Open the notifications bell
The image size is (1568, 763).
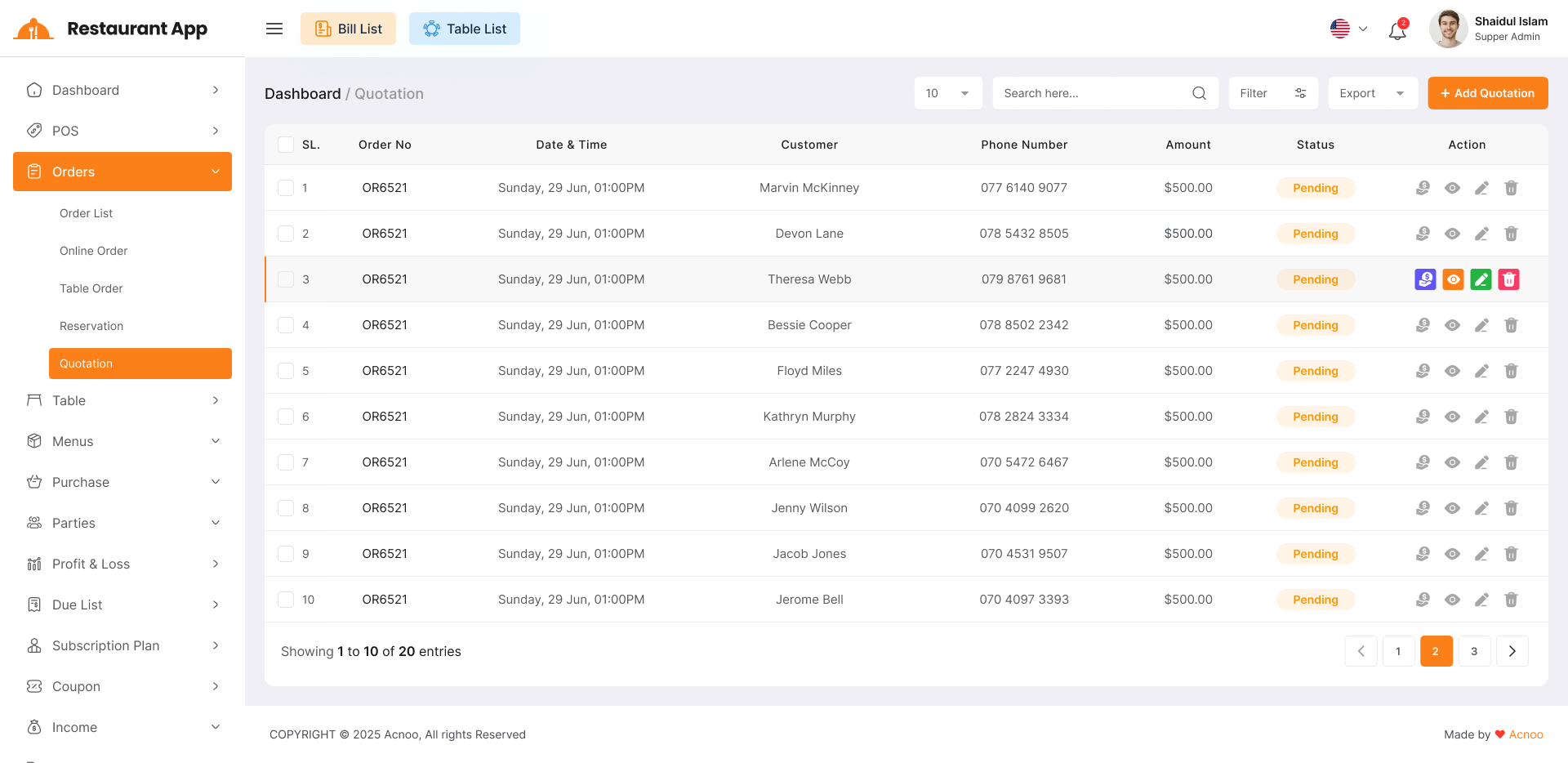click(1397, 31)
